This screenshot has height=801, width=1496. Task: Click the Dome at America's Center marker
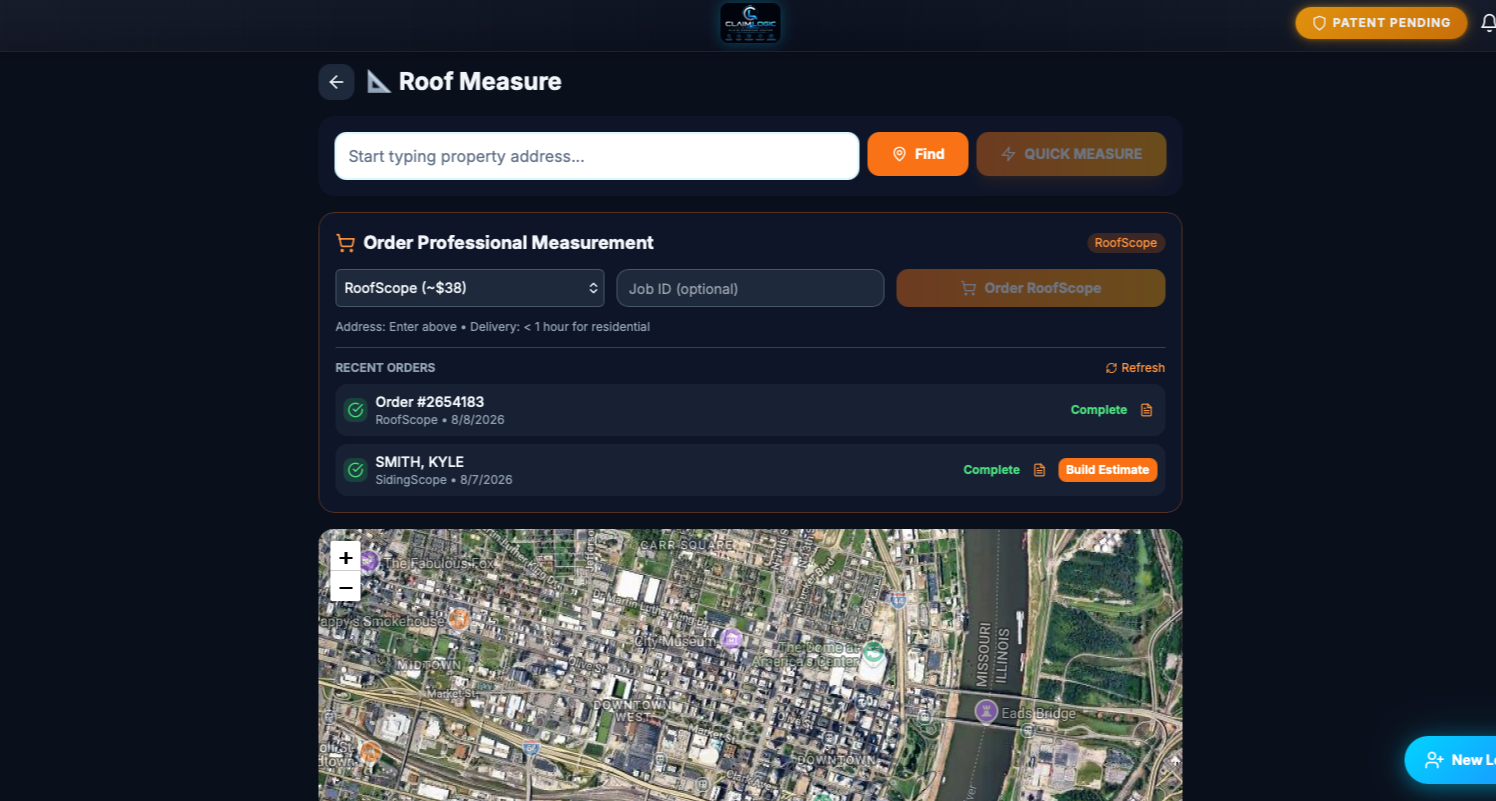pyautogui.click(x=874, y=653)
